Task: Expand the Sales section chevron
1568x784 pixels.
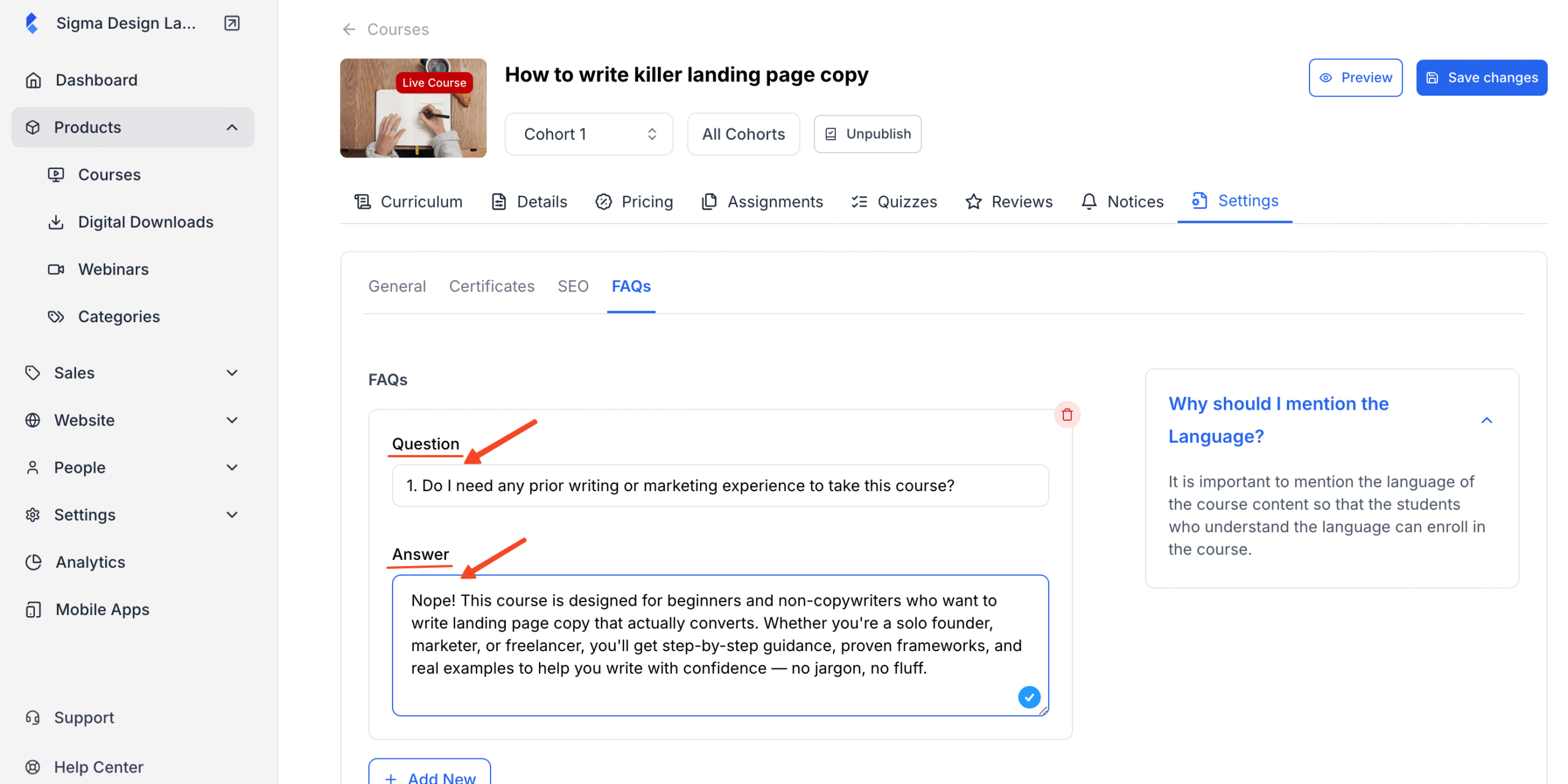Action: [x=232, y=373]
